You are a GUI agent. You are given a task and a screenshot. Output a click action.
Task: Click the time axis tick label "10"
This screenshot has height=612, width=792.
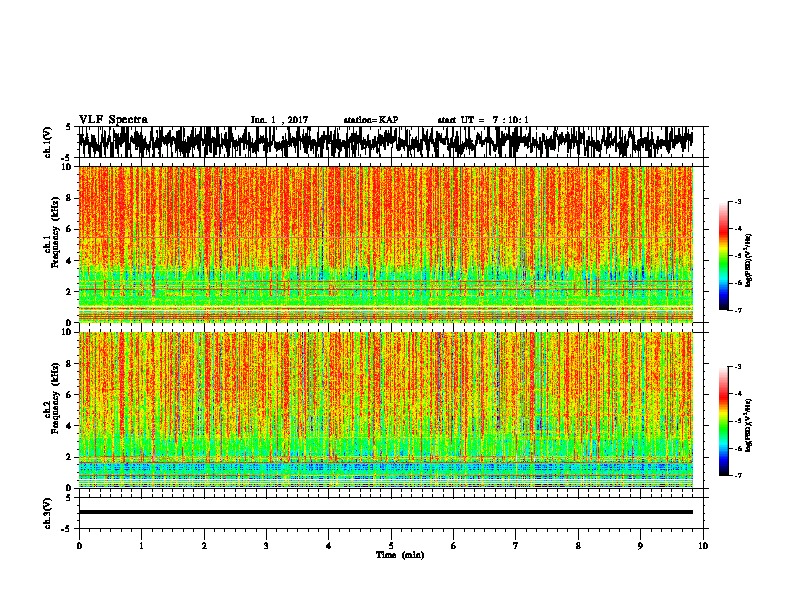click(703, 546)
